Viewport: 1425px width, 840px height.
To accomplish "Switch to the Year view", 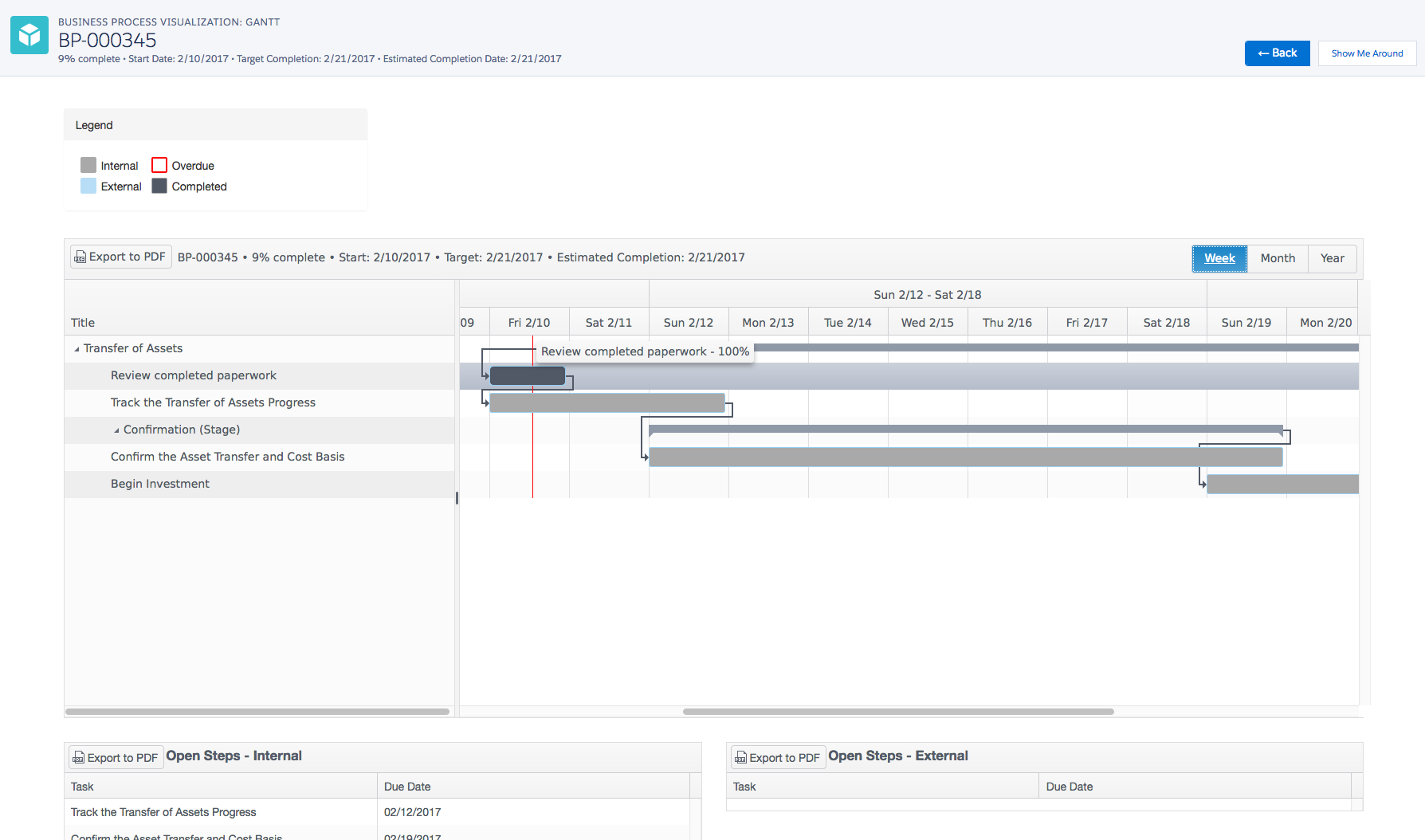I will coord(1332,258).
